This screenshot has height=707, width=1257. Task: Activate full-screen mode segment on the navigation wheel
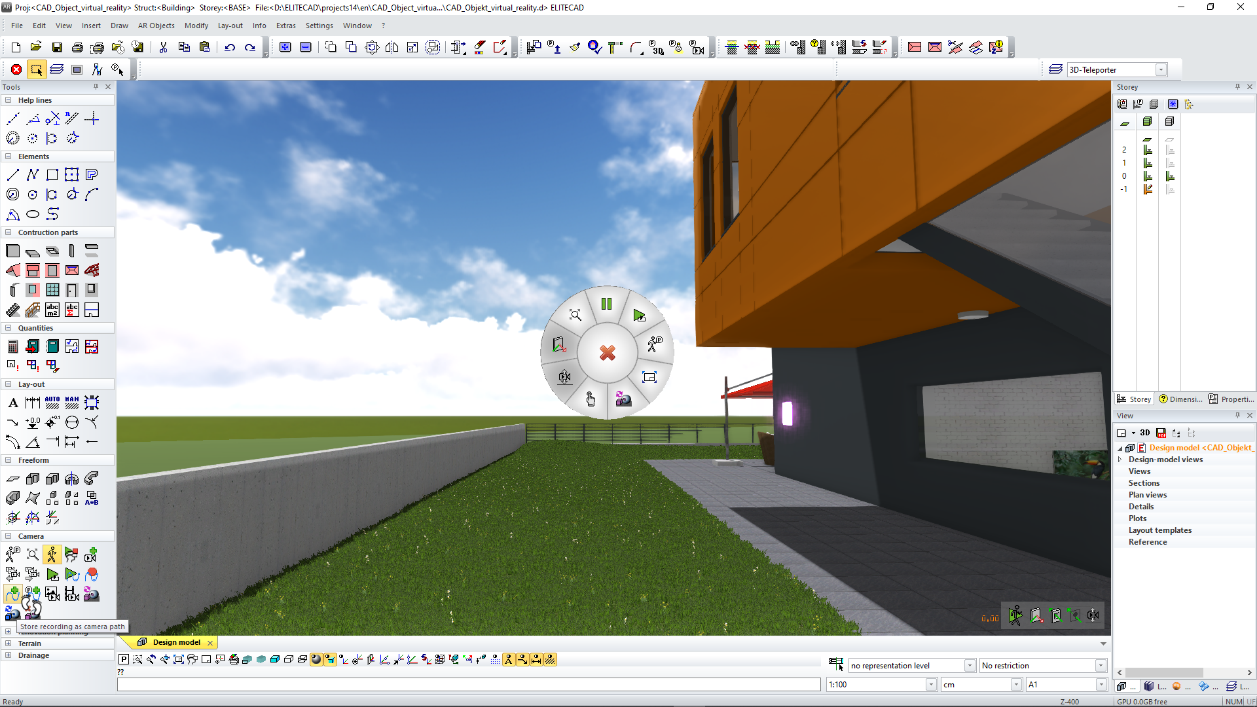(648, 378)
